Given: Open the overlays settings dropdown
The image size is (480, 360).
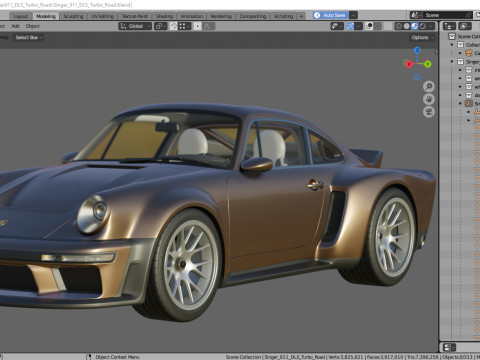Looking at the screenshot, I should 378,26.
